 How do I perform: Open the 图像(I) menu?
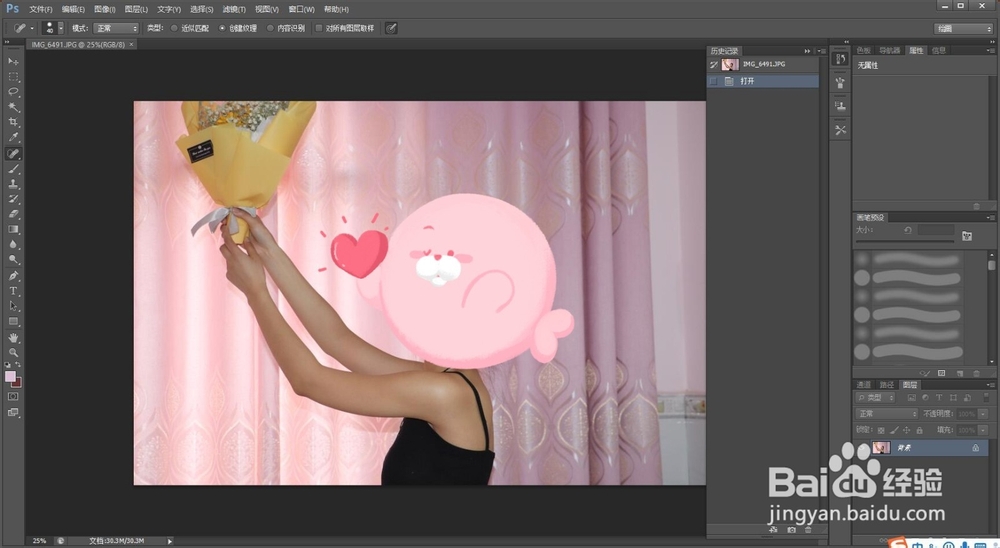coord(105,10)
